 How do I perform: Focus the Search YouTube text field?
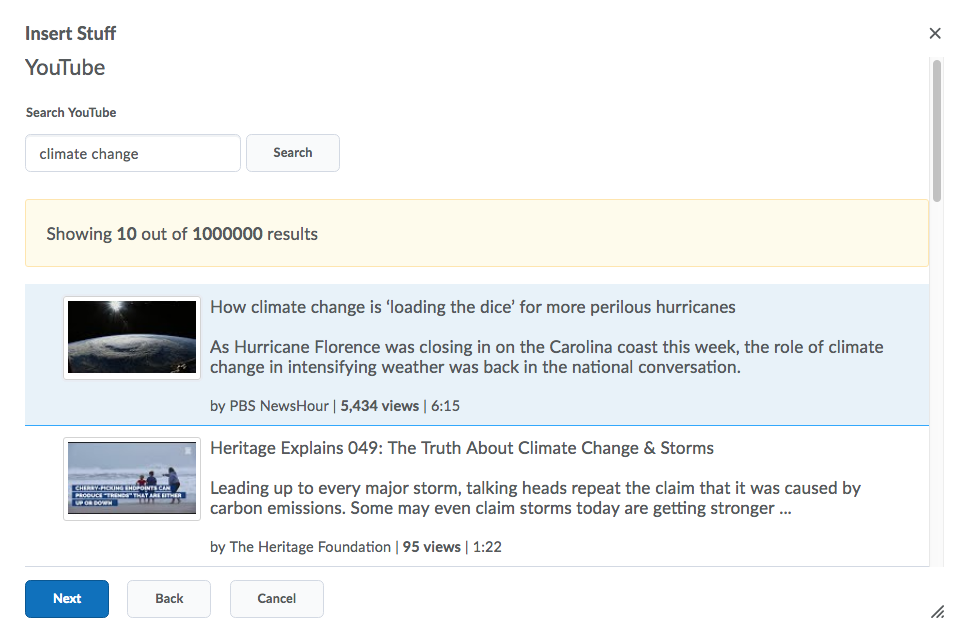tap(133, 154)
